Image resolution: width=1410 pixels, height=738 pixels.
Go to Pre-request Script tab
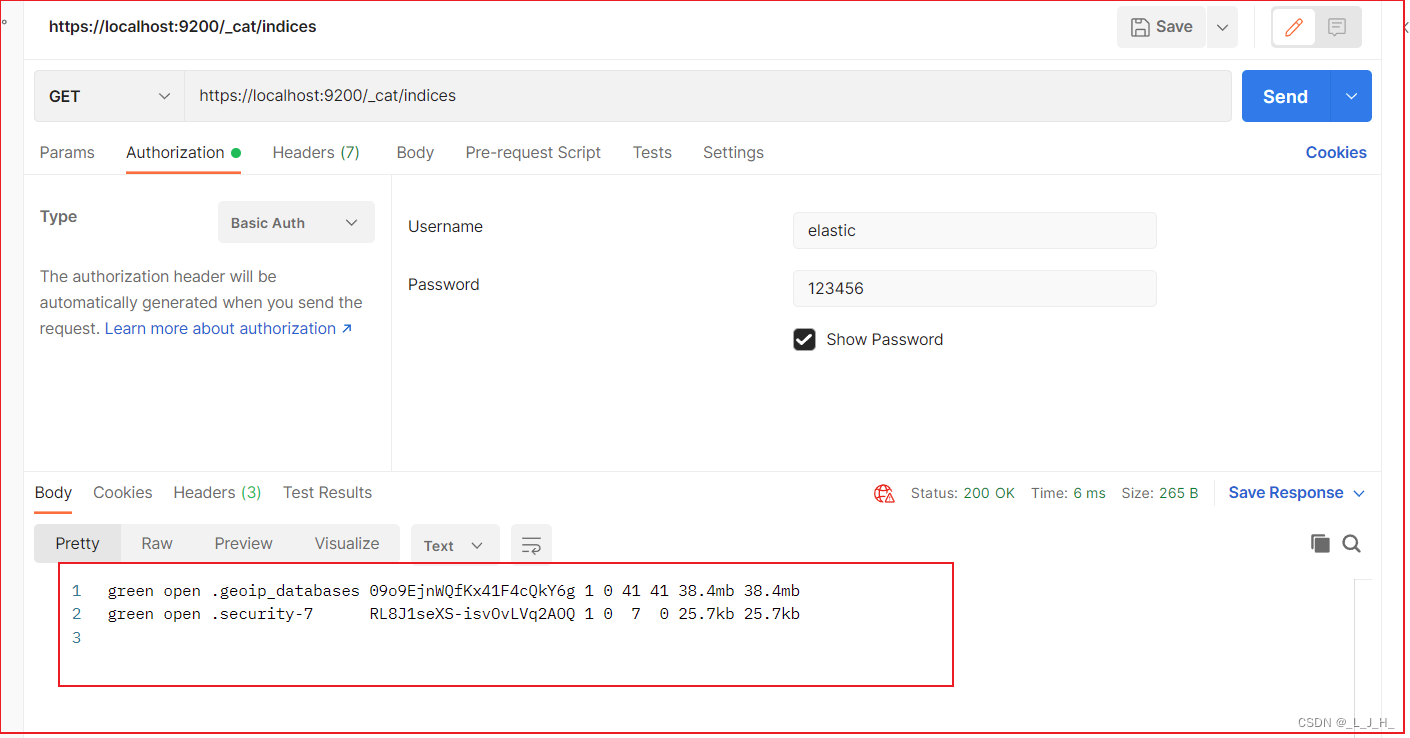(x=533, y=152)
